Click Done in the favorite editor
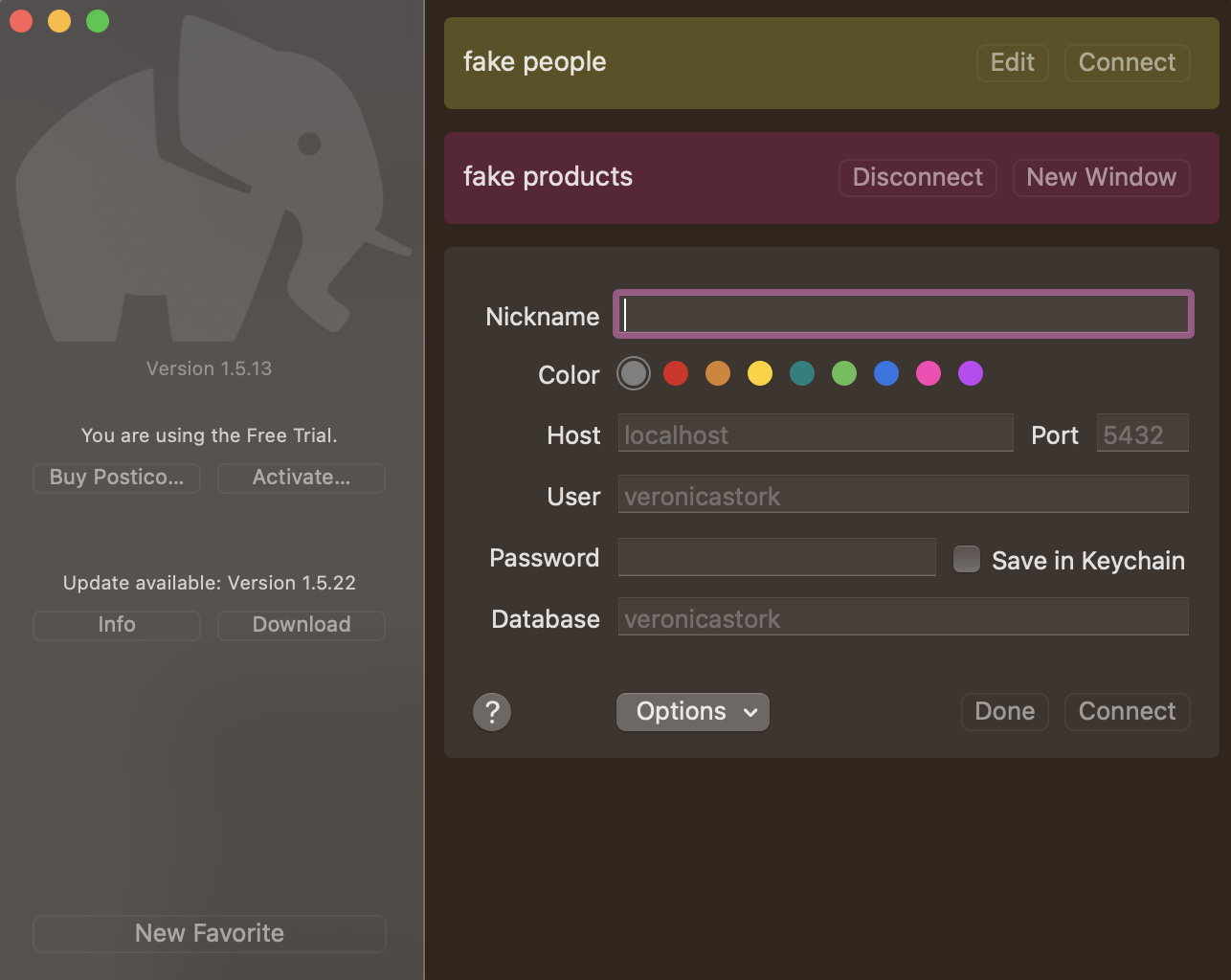Image resolution: width=1231 pixels, height=980 pixels. (x=1005, y=712)
